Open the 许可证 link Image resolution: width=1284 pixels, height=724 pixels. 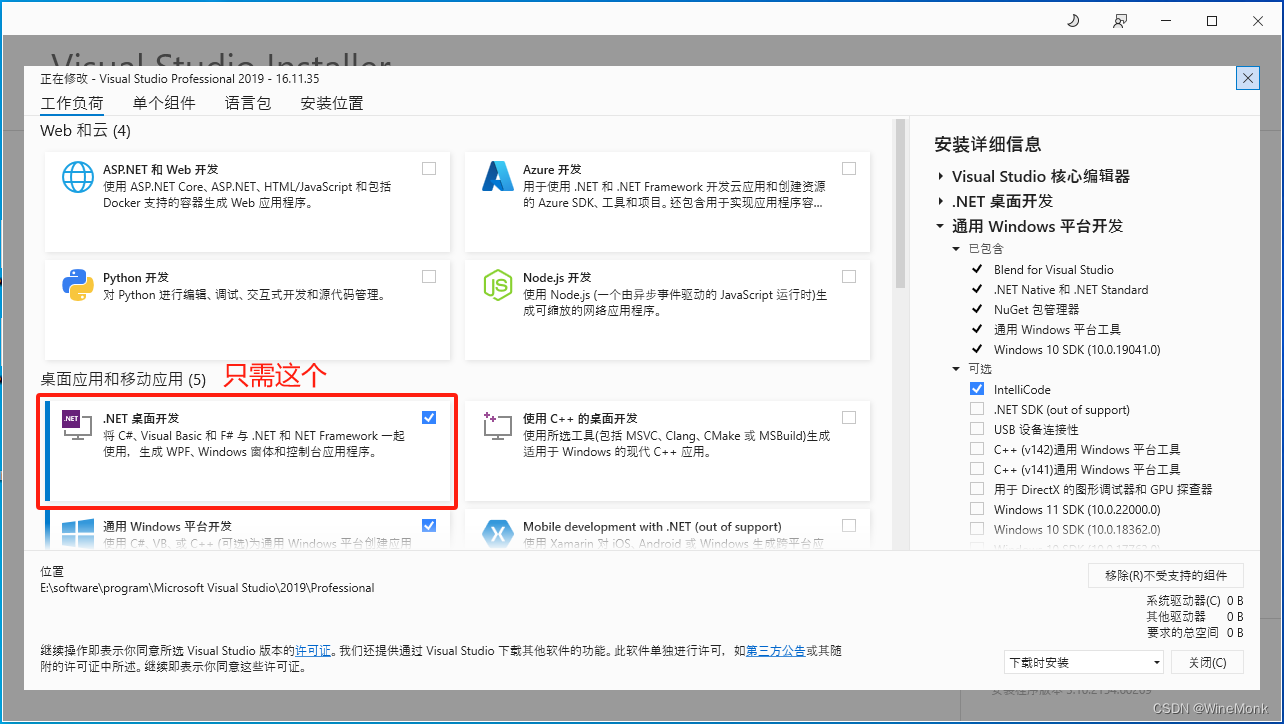pos(313,650)
